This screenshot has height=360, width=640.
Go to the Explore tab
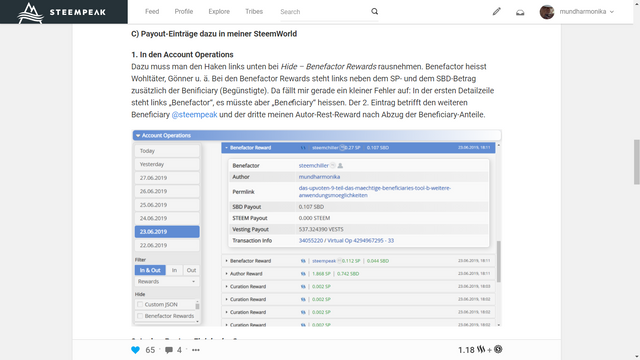click(x=219, y=11)
